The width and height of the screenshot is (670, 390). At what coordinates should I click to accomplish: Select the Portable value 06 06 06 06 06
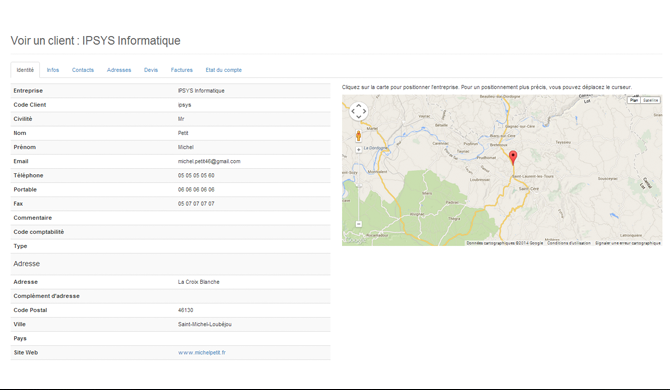196,190
